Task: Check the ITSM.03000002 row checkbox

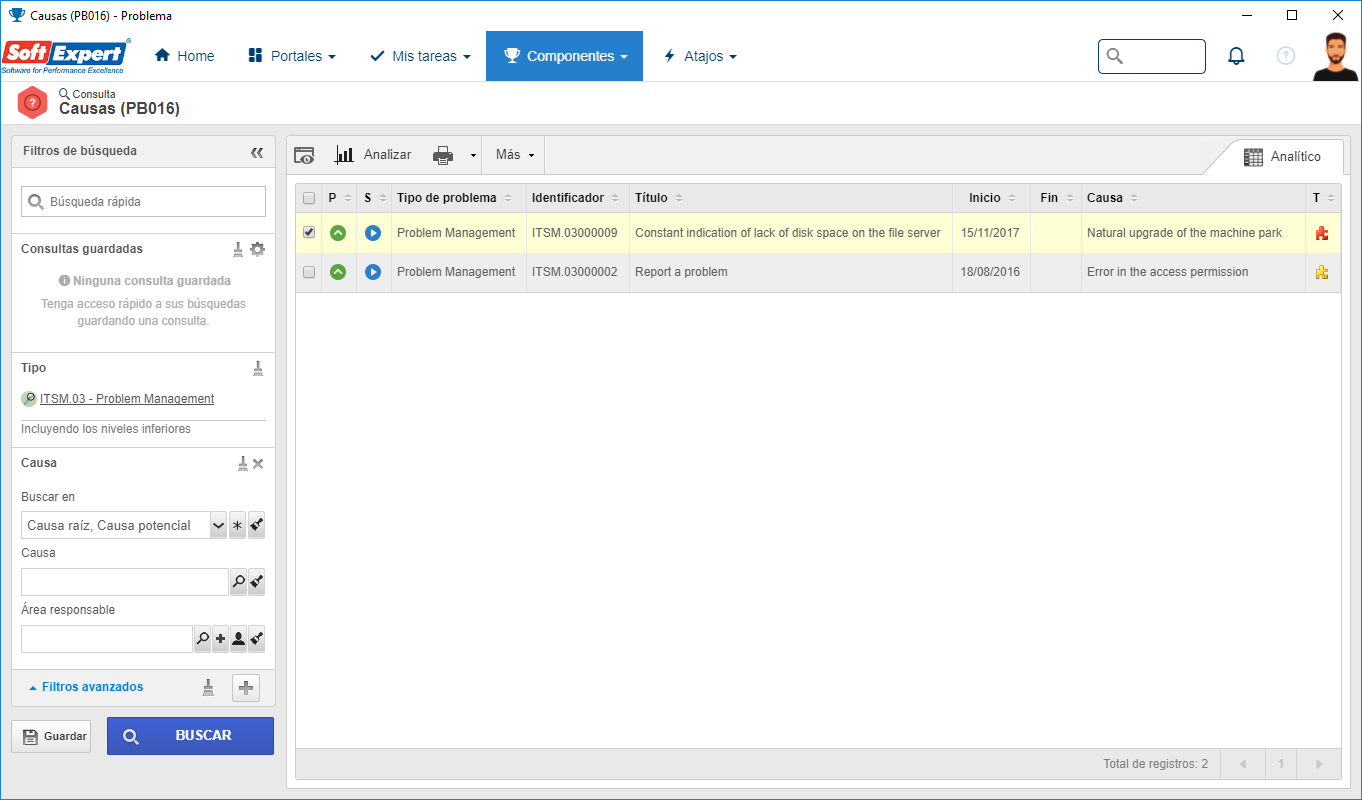Action: (309, 272)
